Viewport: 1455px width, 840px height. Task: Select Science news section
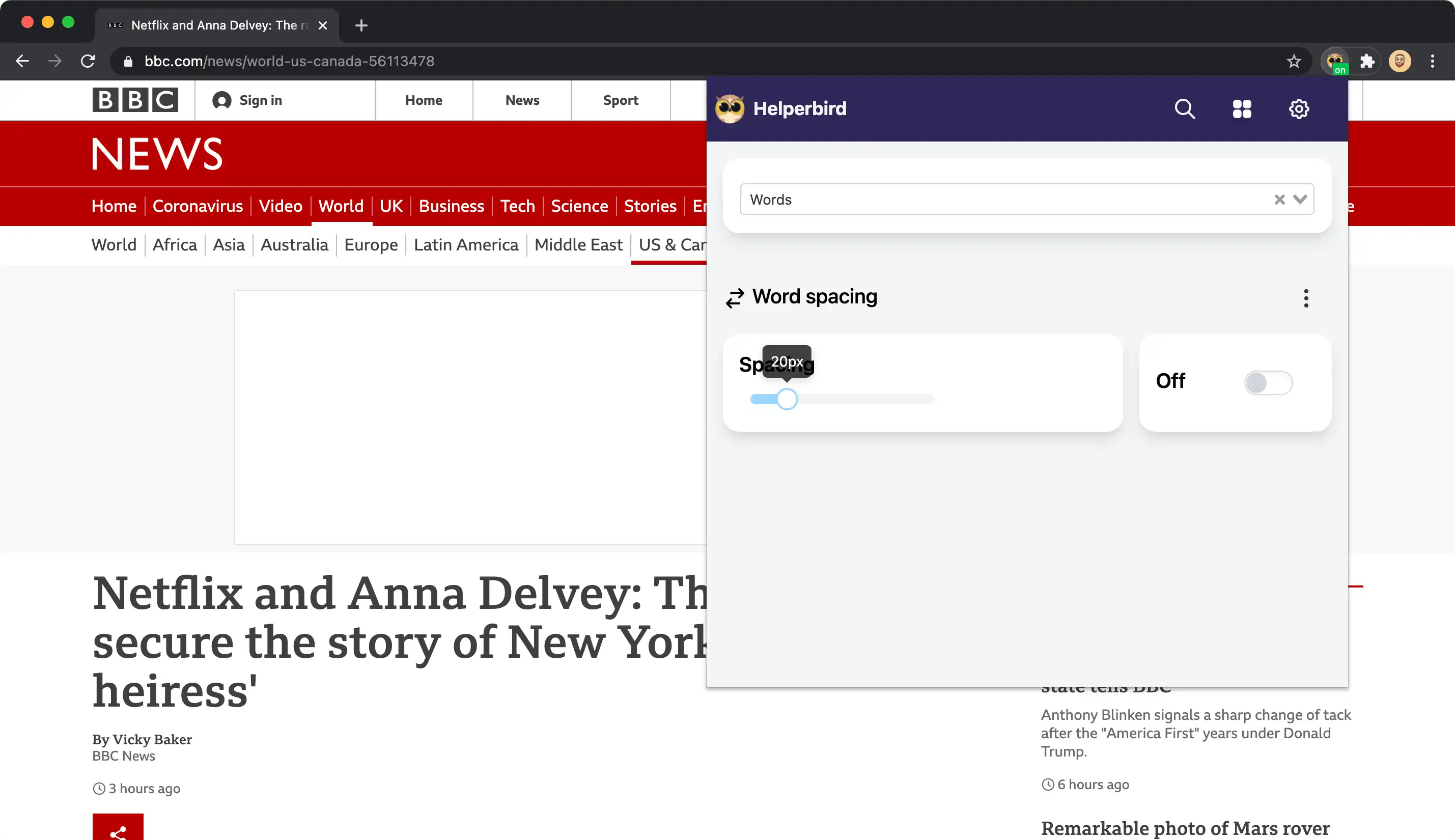tap(579, 206)
